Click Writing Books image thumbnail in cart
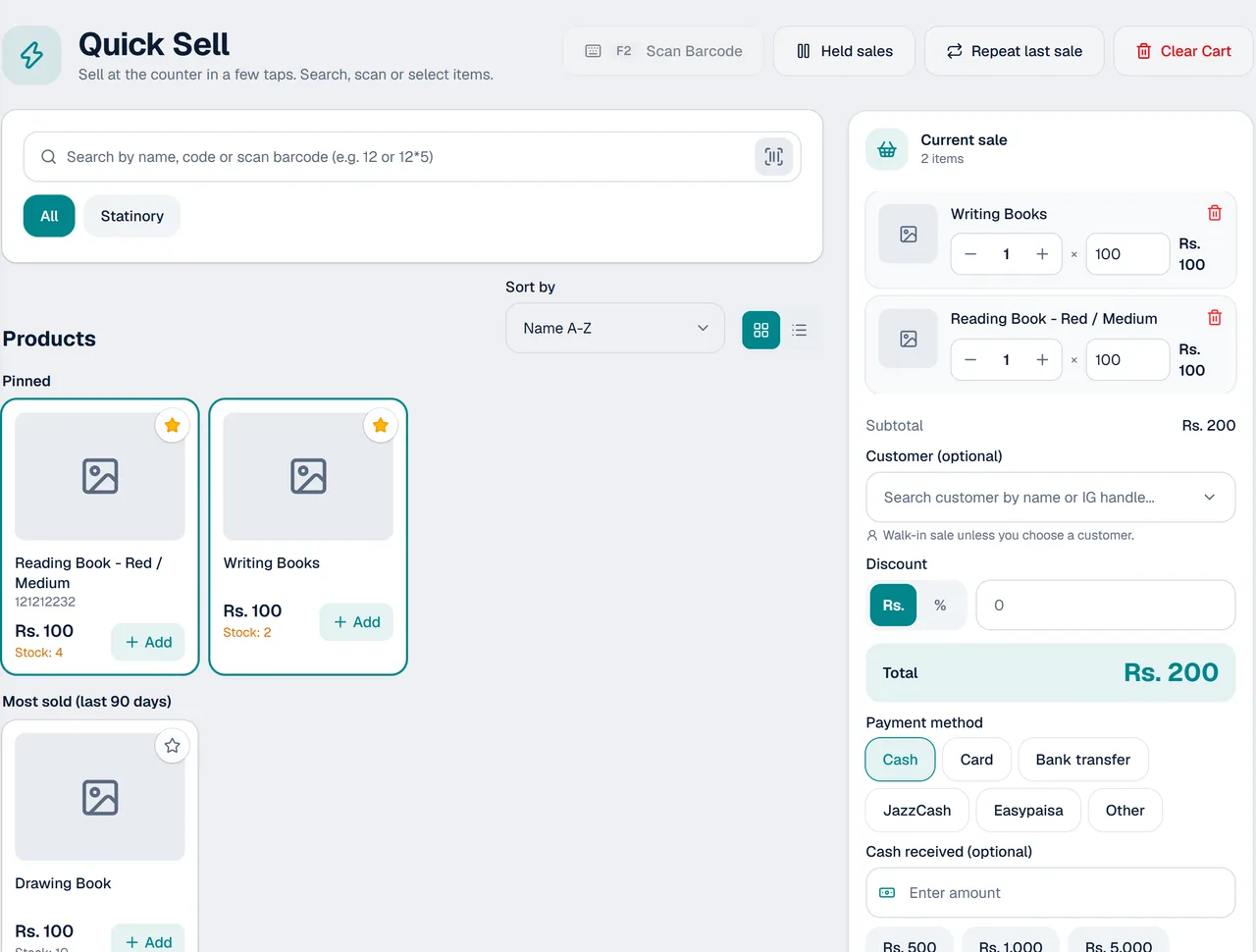Viewport: 1256px width, 952px height. coord(909,235)
